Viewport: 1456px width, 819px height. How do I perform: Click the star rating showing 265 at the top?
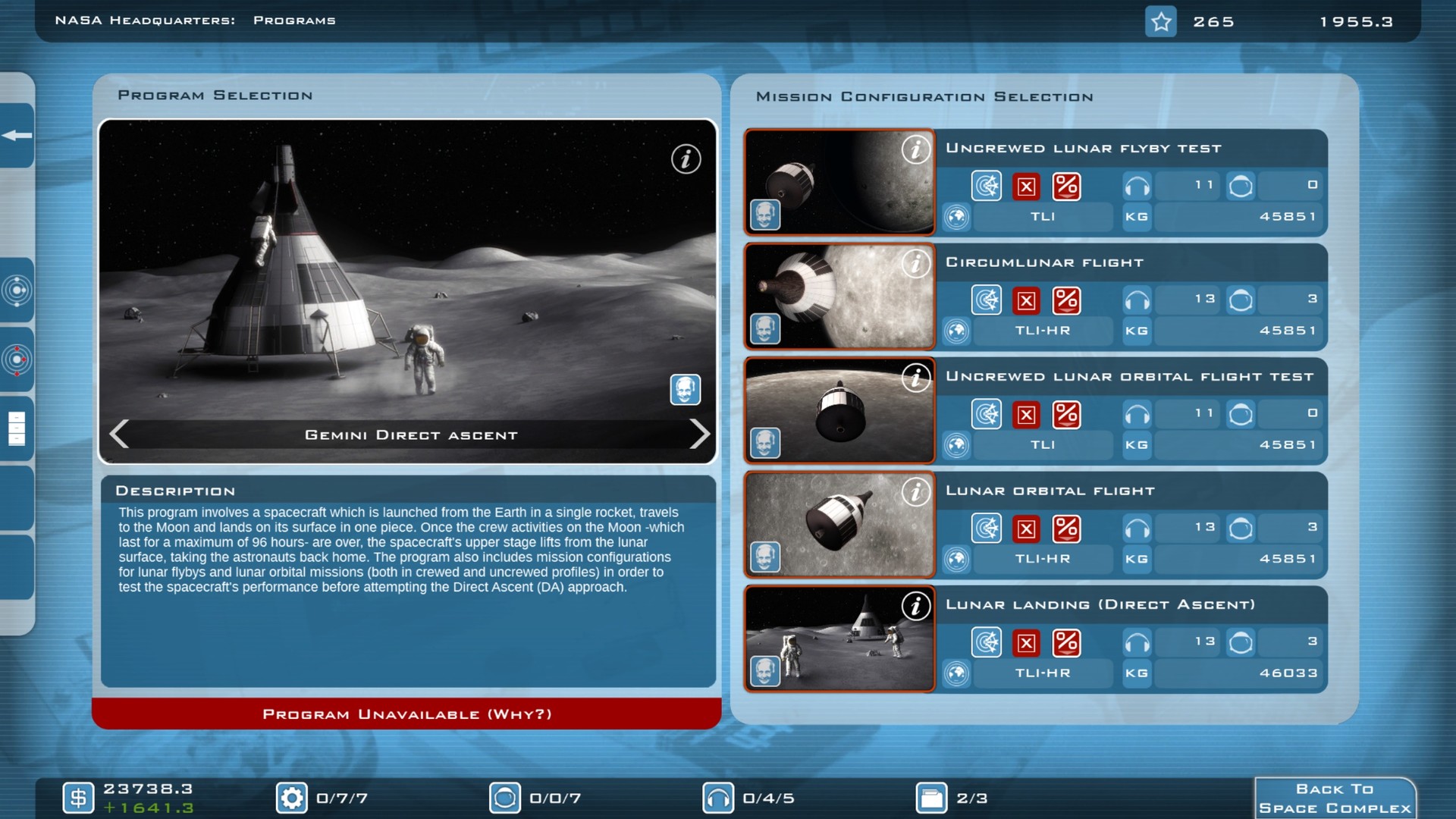(x=1162, y=21)
